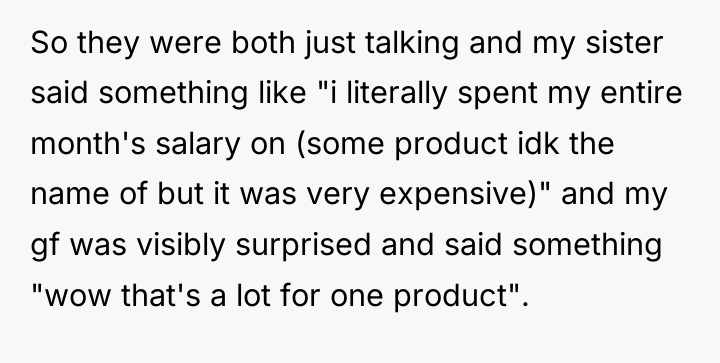Click the text "idk" in third line
720x363 pixels.
(538, 143)
